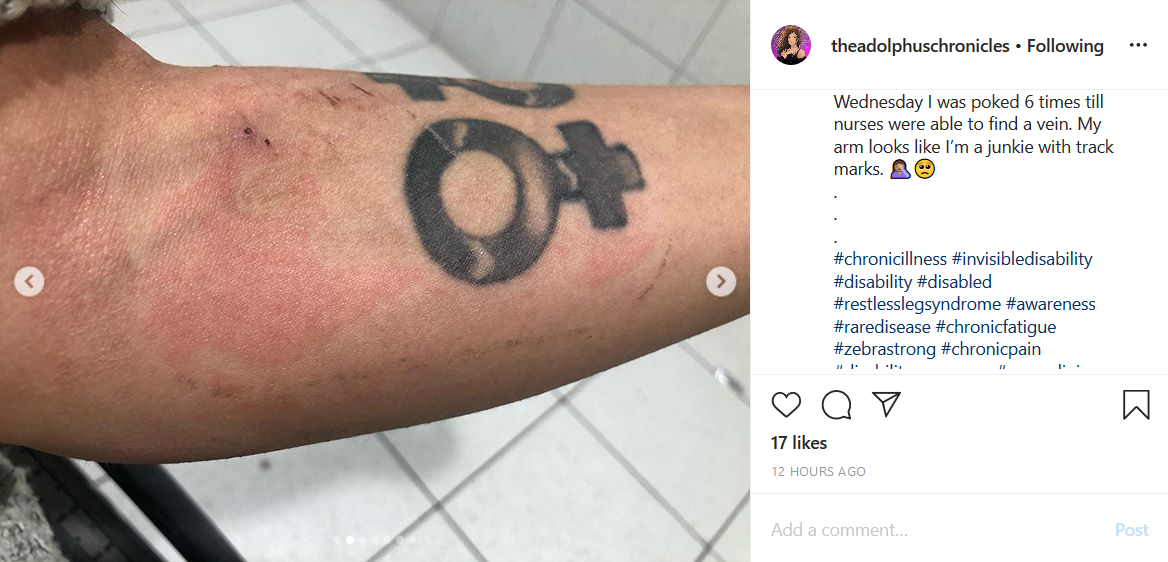Open the #invisibledisability hashtag

click(x=1022, y=259)
